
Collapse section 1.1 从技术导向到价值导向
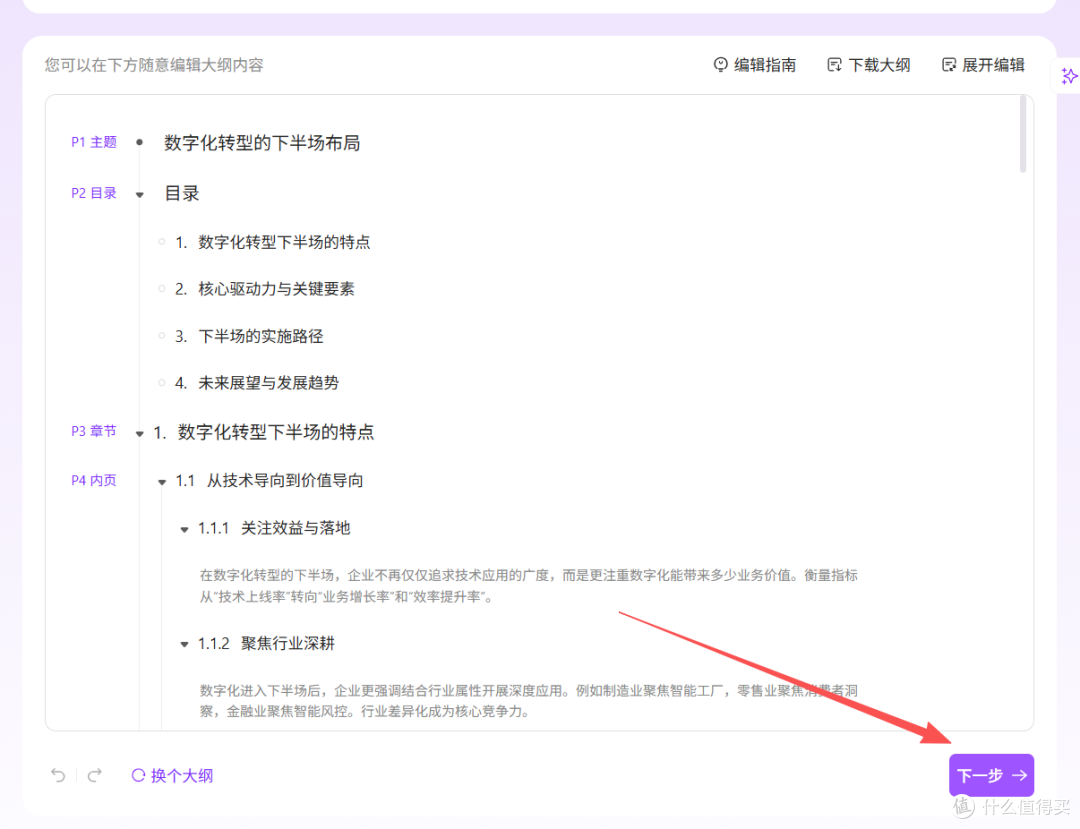click(x=162, y=481)
